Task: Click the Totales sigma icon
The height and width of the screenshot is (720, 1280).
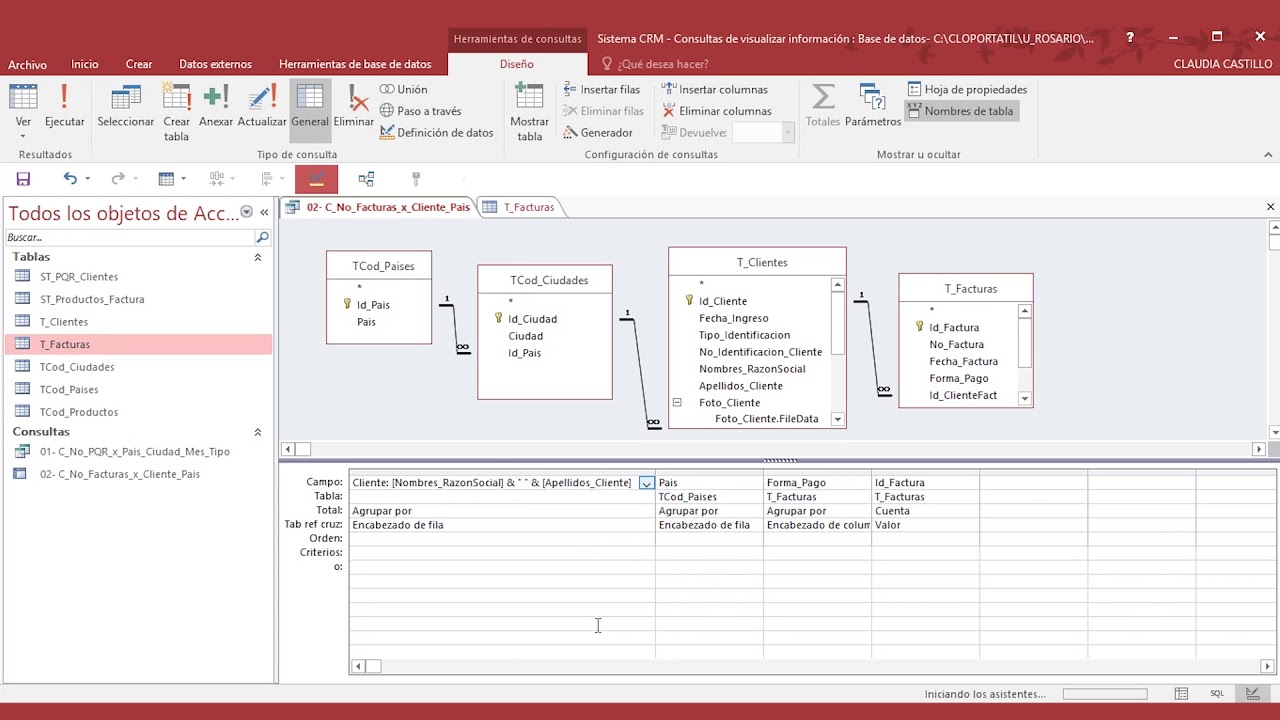Action: pos(823,108)
